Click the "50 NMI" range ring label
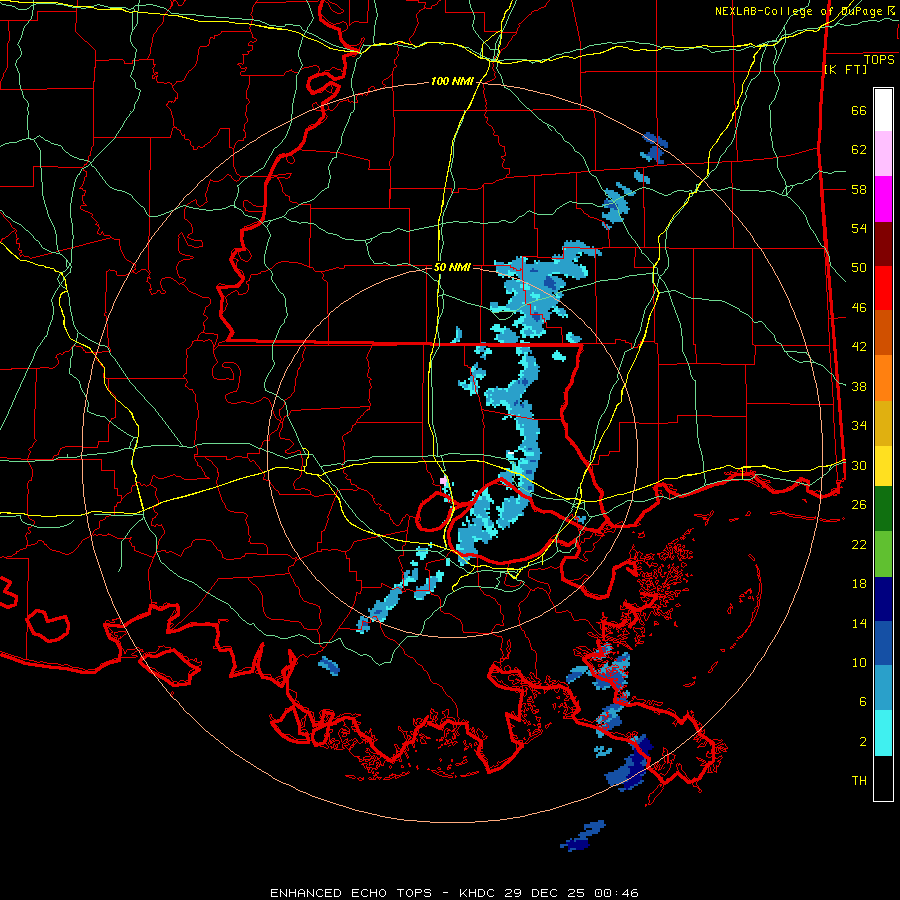This screenshot has height=900, width=900. click(452, 267)
